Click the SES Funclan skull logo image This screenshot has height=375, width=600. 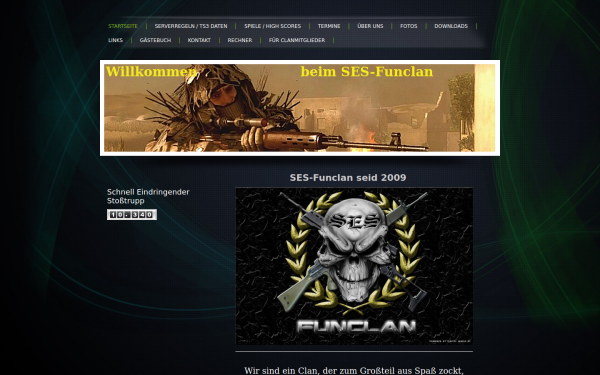click(x=354, y=266)
